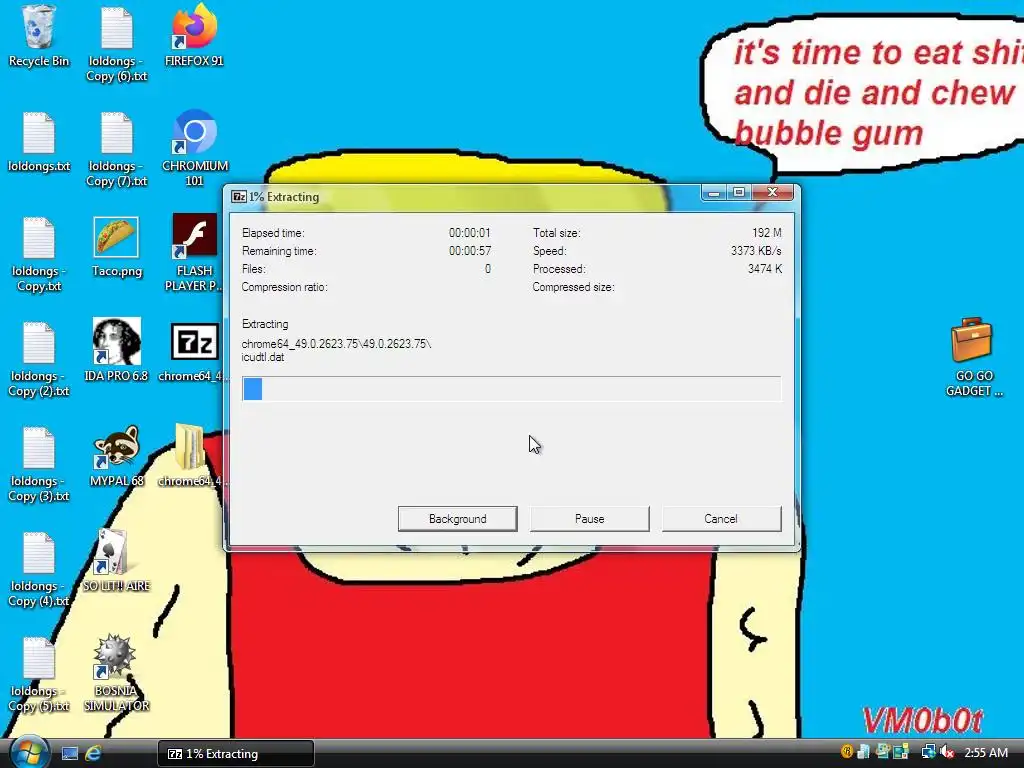1024x768 pixels.
Task: Click the Total size value 192 M
Action: coord(766,232)
